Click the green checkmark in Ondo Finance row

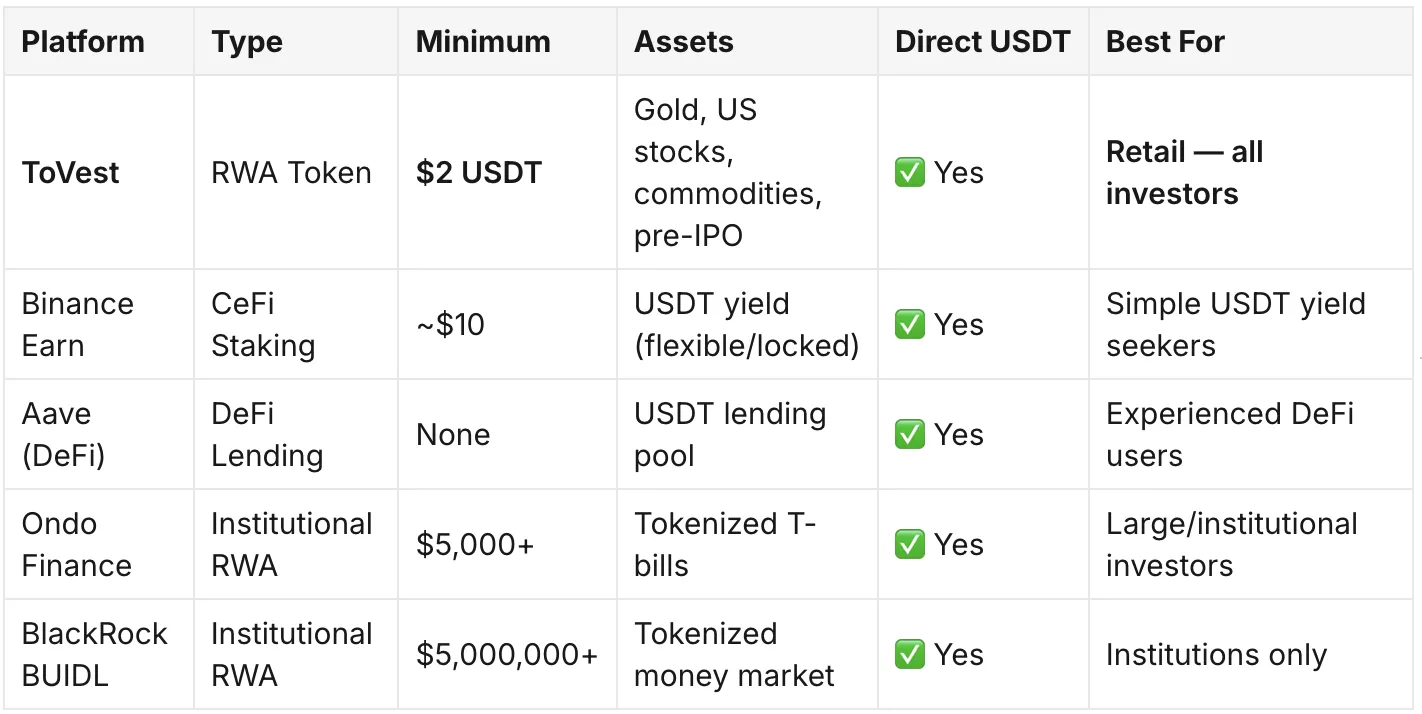(x=910, y=545)
